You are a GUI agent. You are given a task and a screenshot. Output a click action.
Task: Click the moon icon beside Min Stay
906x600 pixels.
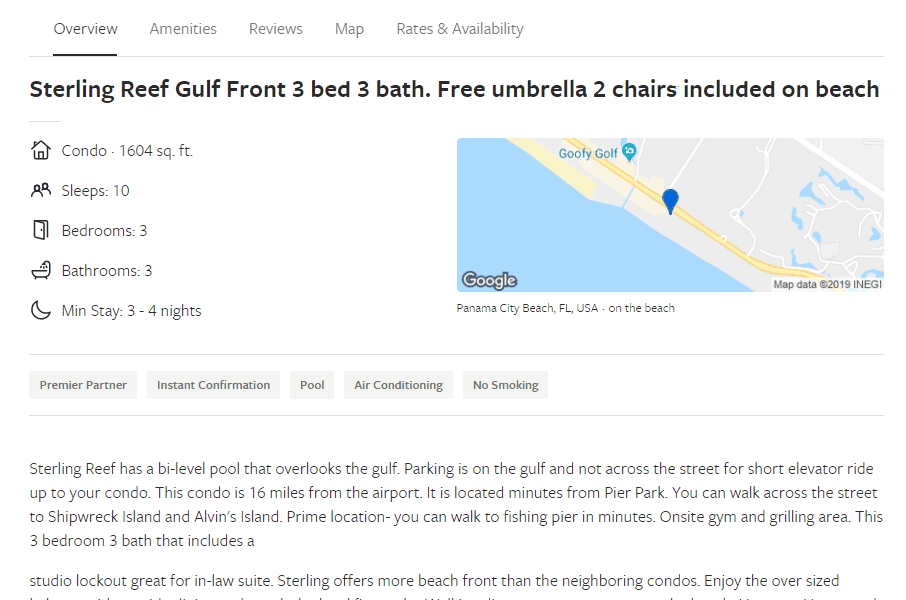(x=40, y=310)
